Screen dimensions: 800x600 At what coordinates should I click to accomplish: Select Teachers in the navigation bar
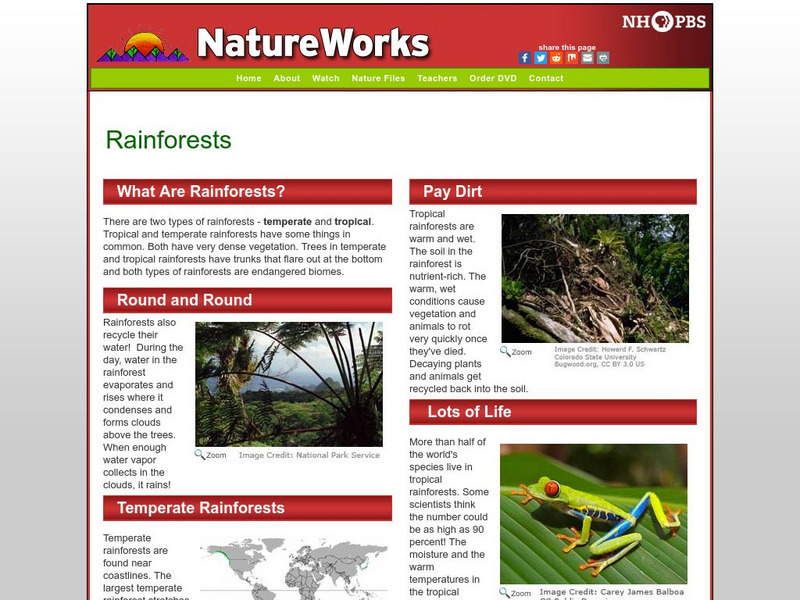(x=437, y=78)
